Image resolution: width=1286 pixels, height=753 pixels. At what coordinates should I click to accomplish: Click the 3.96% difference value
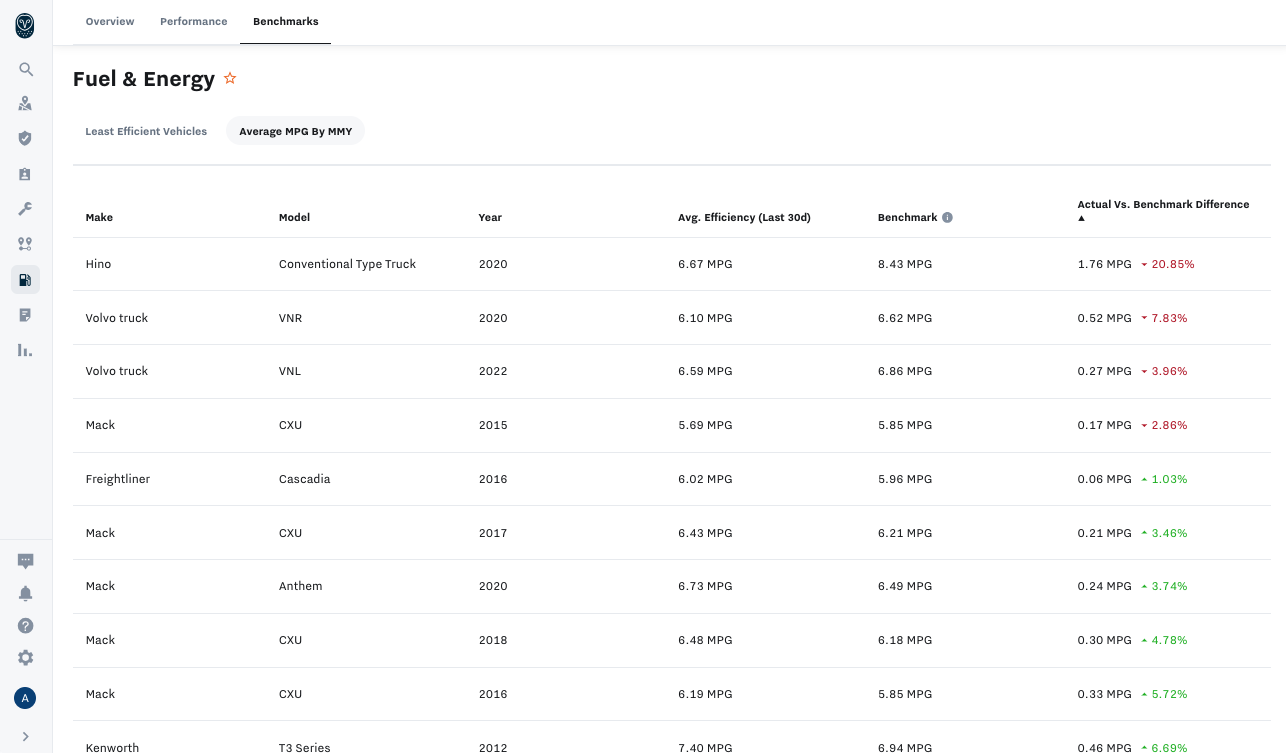(1170, 371)
